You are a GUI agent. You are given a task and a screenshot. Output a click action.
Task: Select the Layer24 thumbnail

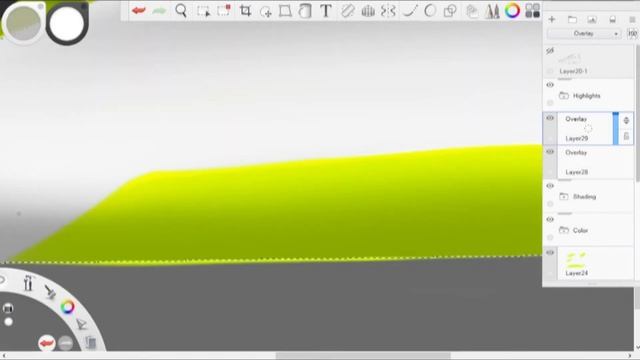point(576,260)
